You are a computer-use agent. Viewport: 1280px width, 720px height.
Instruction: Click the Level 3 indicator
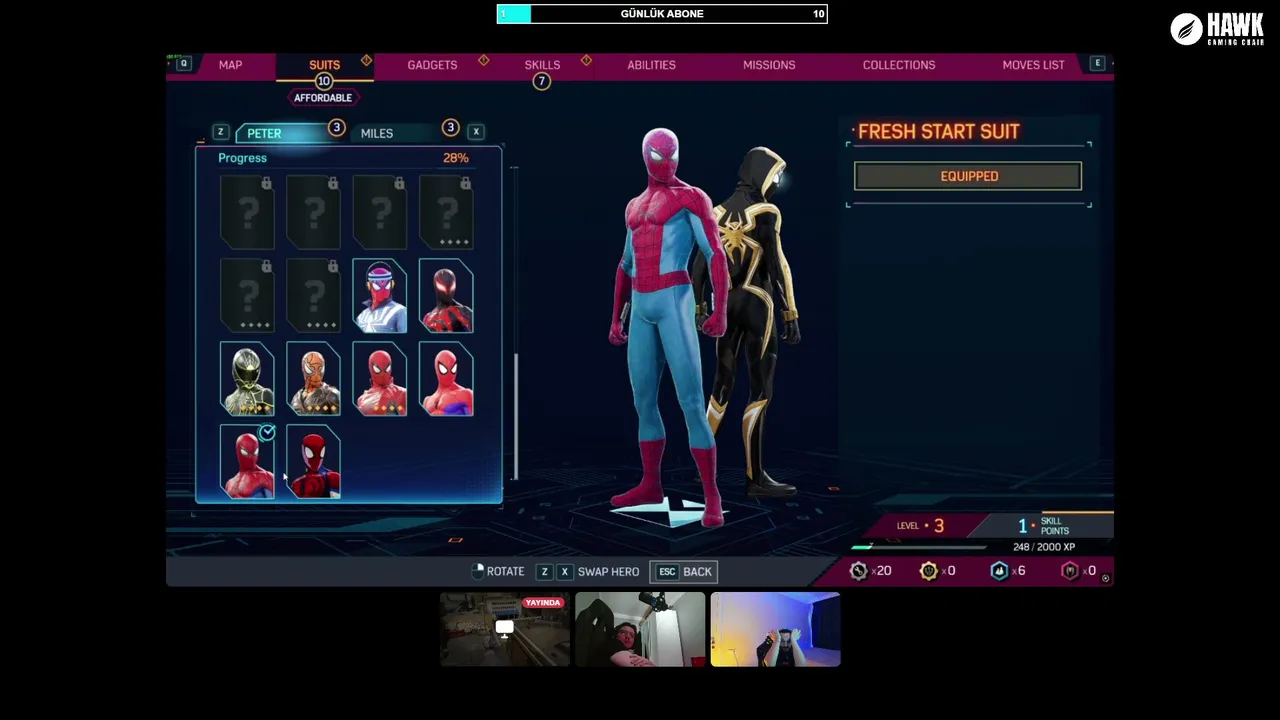click(x=920, y=526)
